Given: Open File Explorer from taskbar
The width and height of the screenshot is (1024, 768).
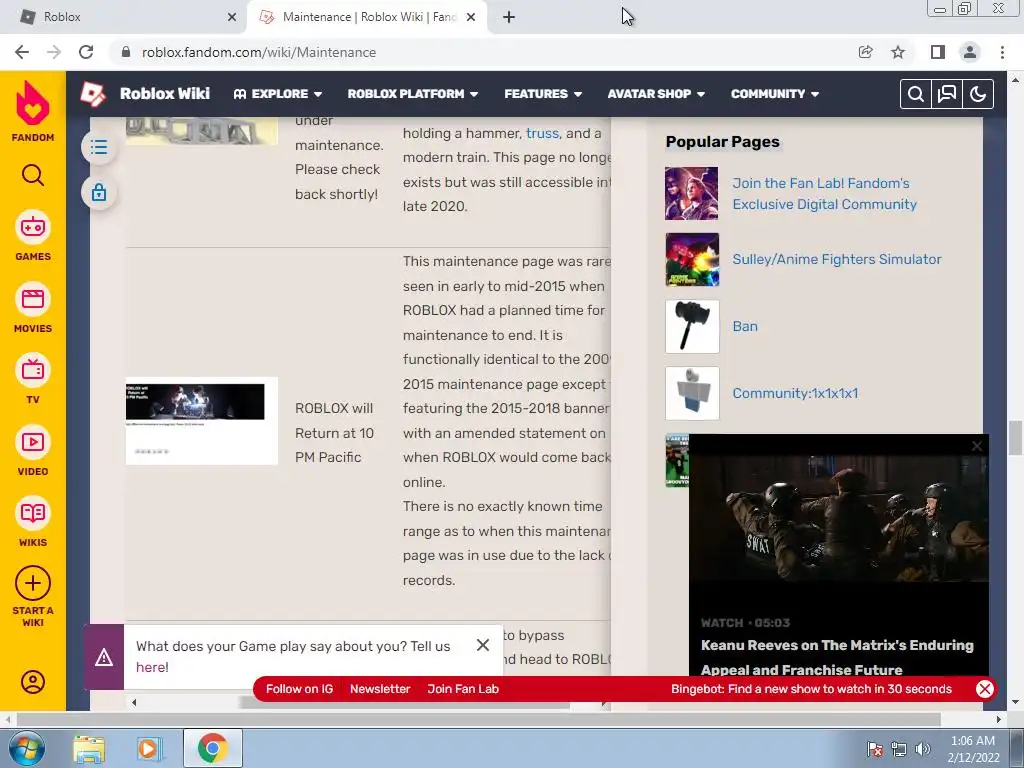Looking at the screenshot, I should point(89,748).
